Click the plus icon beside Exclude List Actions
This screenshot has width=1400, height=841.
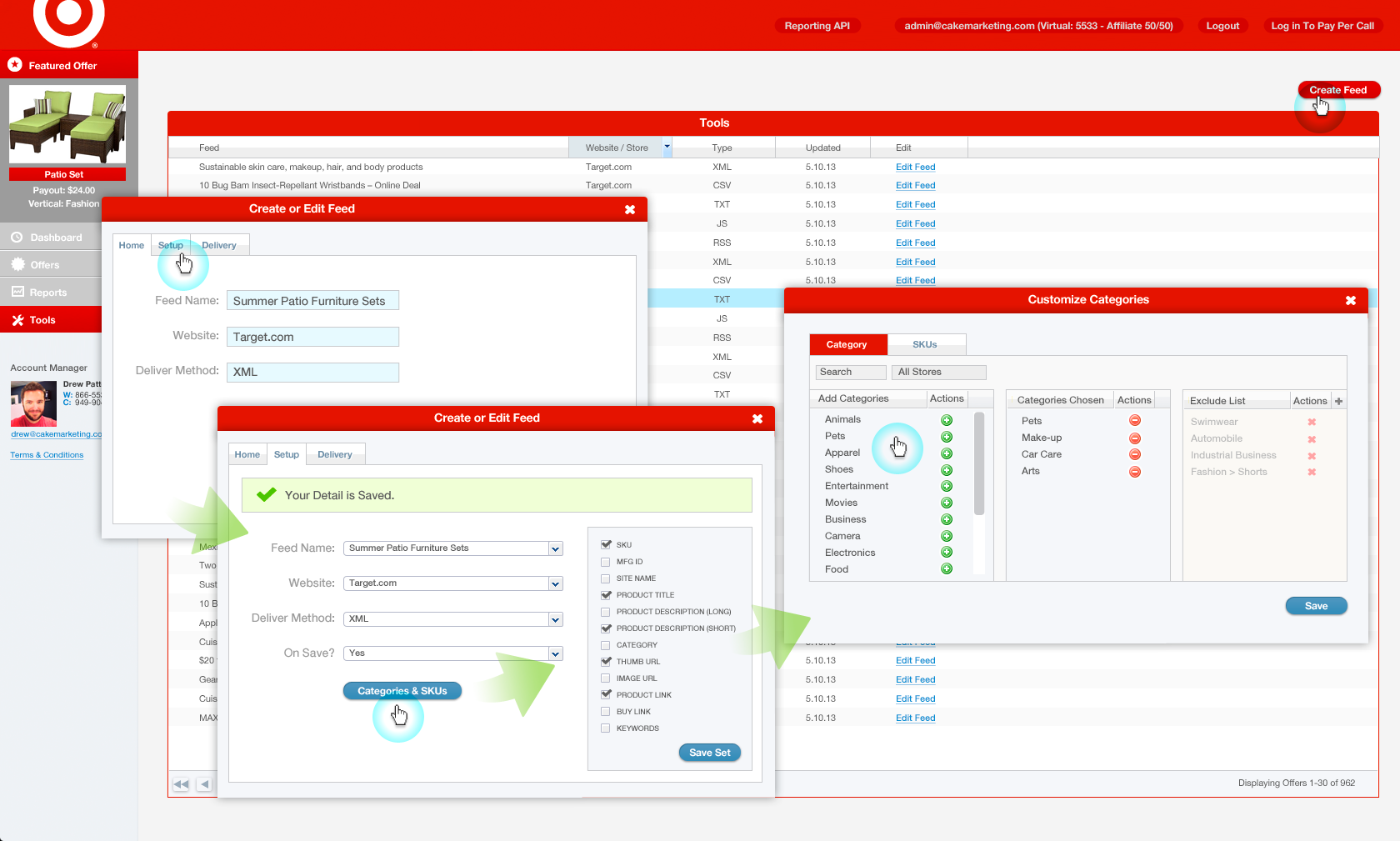click(1339, 401)
